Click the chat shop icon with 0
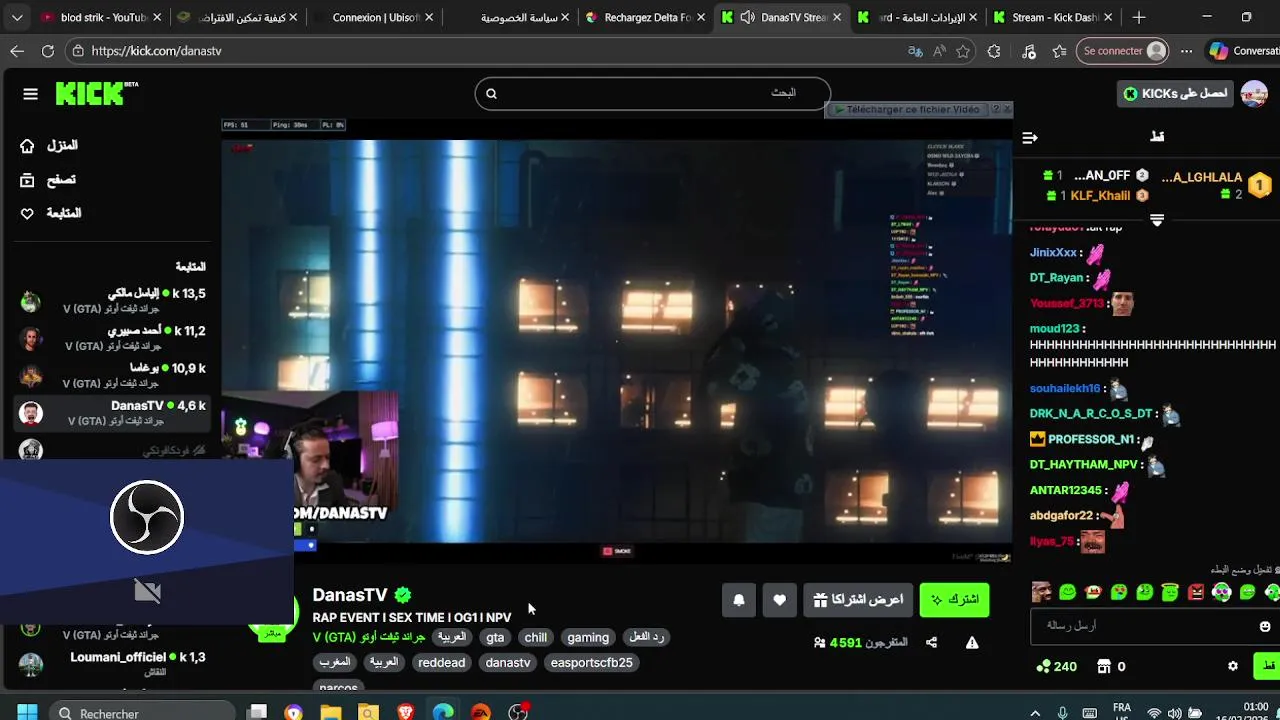 point(1104,666)
